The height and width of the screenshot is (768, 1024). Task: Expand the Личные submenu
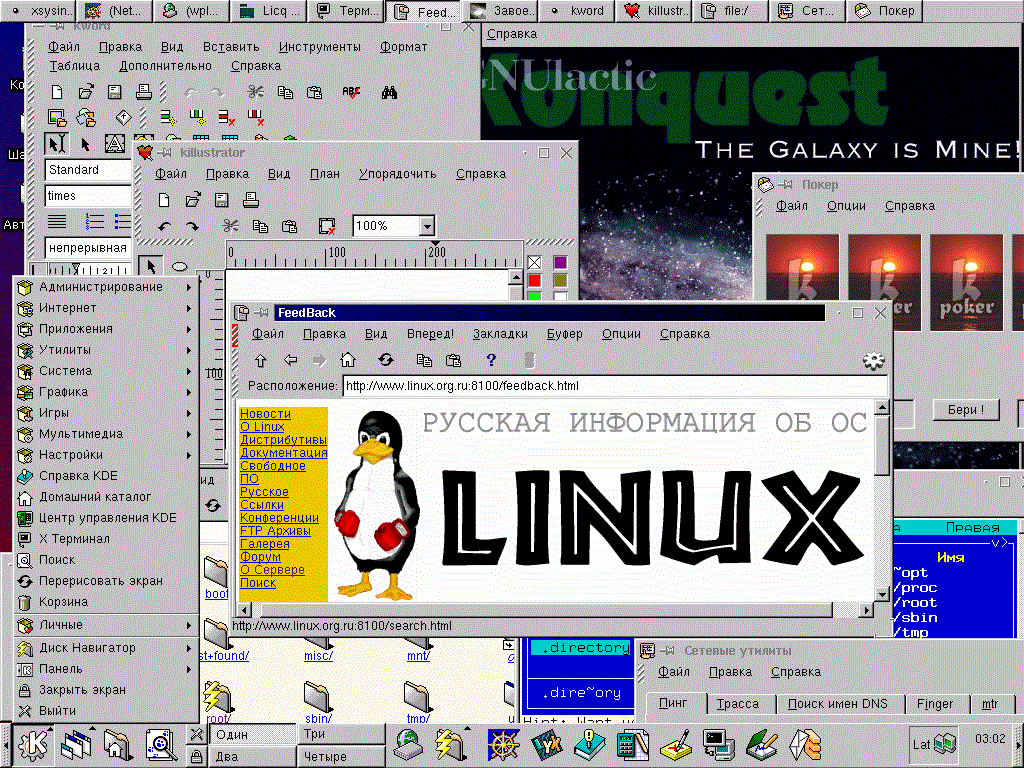click(106, 625)
